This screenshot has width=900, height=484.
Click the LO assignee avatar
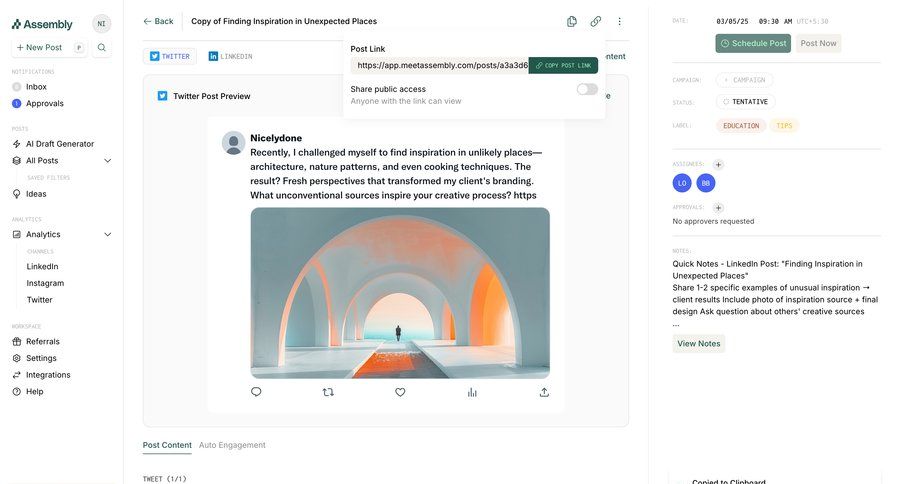(682, 183)
